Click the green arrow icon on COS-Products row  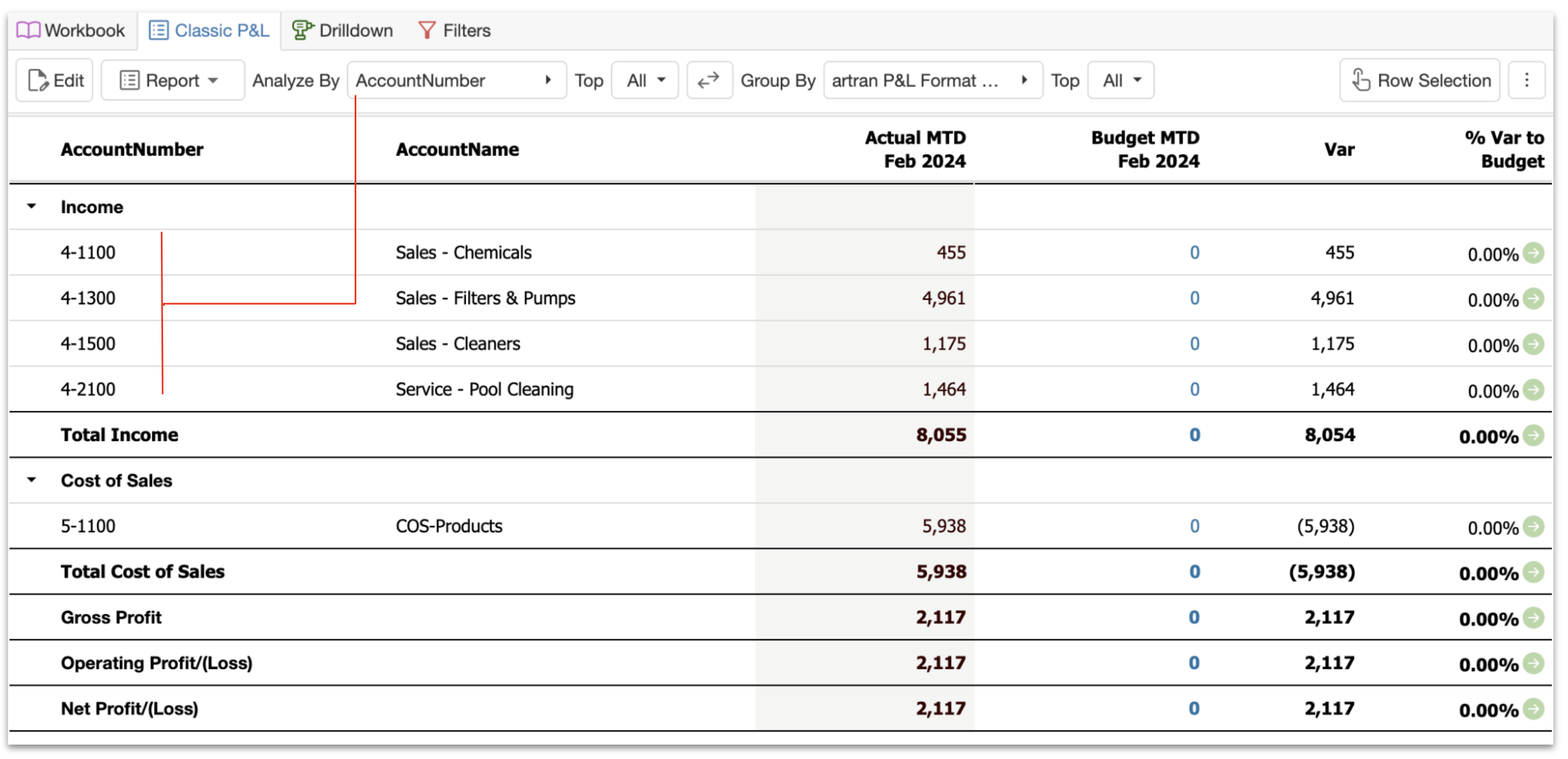coord(1533,527)
